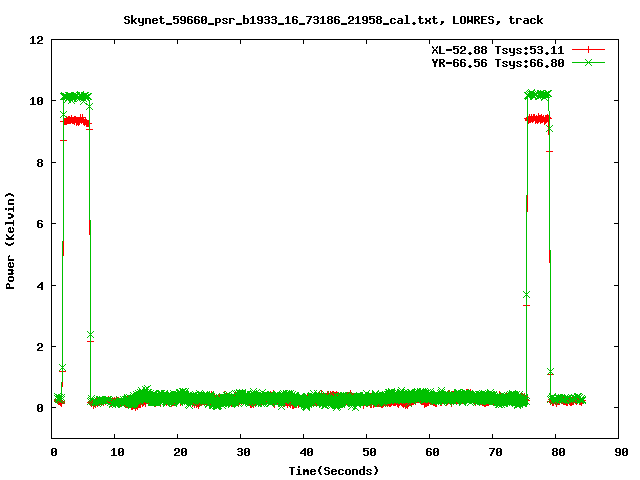
Task: Click x-axis tick label 60
Action: click(432, 452)
